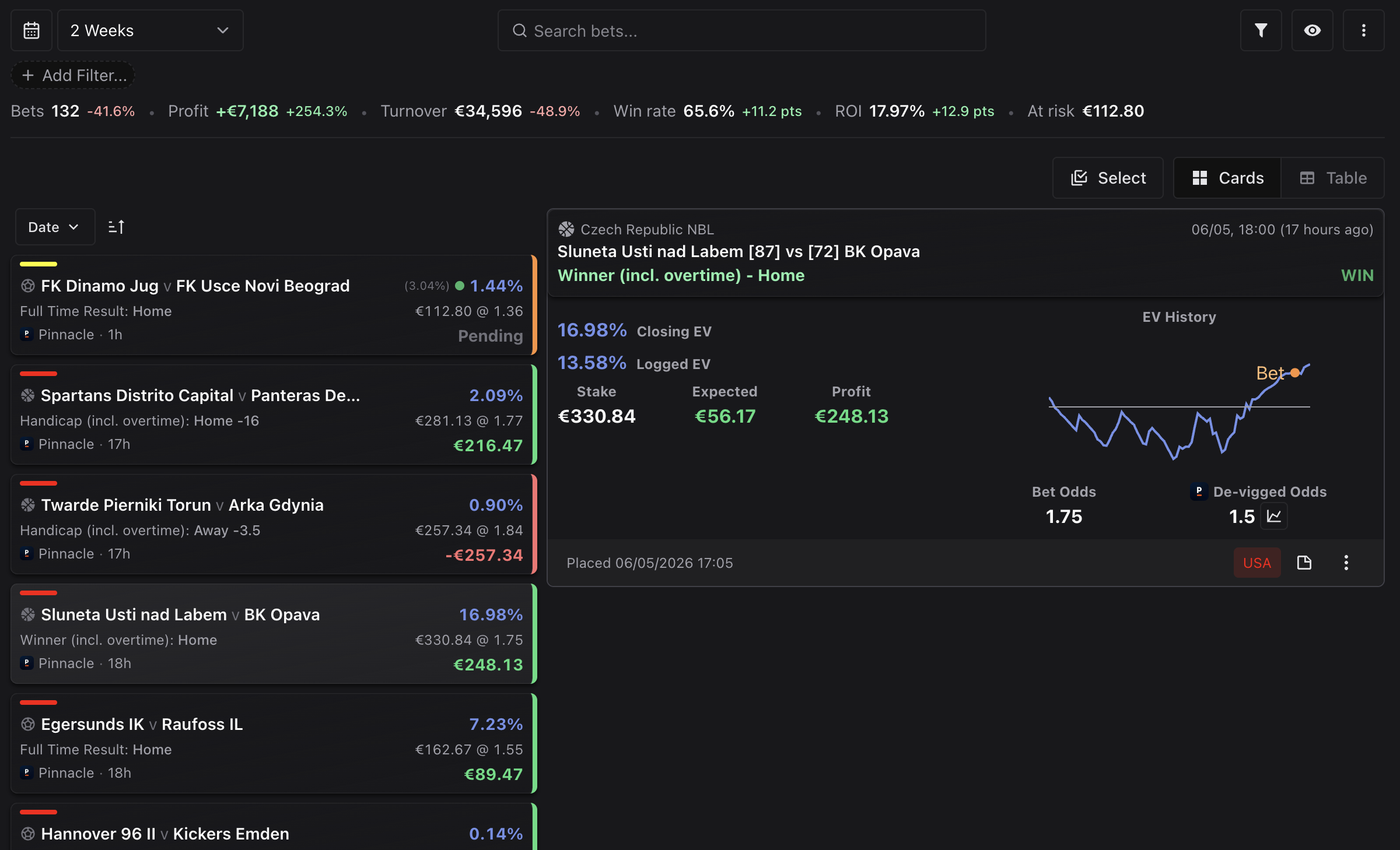Click the At risk €112.80 stat
The width and height of the screenshot is (1400, 850).
[x=1086, y=111]
